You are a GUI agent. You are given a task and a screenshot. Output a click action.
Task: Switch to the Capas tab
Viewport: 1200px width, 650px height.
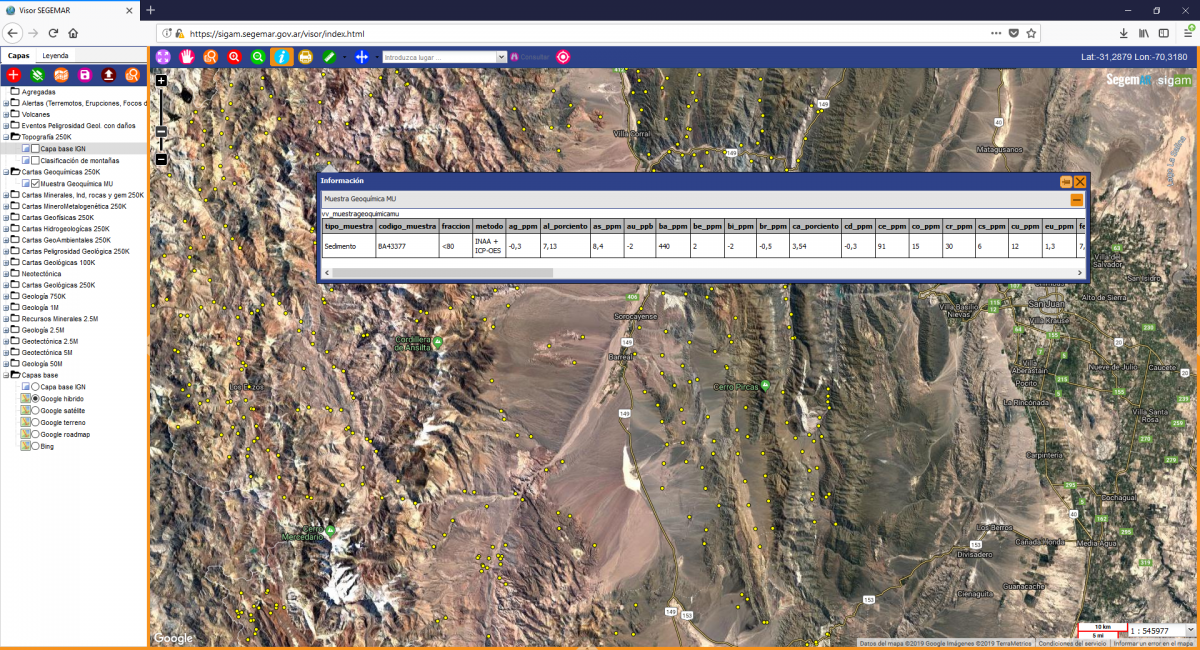coord(19,56)
